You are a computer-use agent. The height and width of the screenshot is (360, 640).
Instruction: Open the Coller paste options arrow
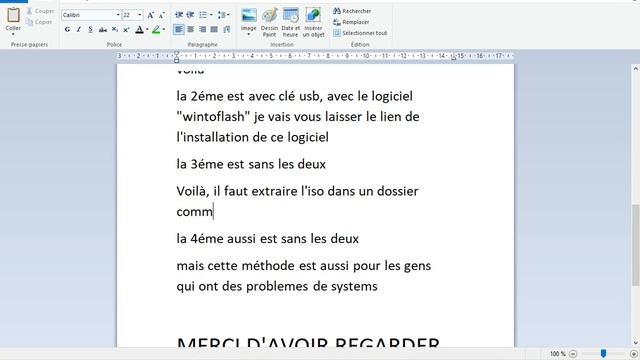pos(13,34)
